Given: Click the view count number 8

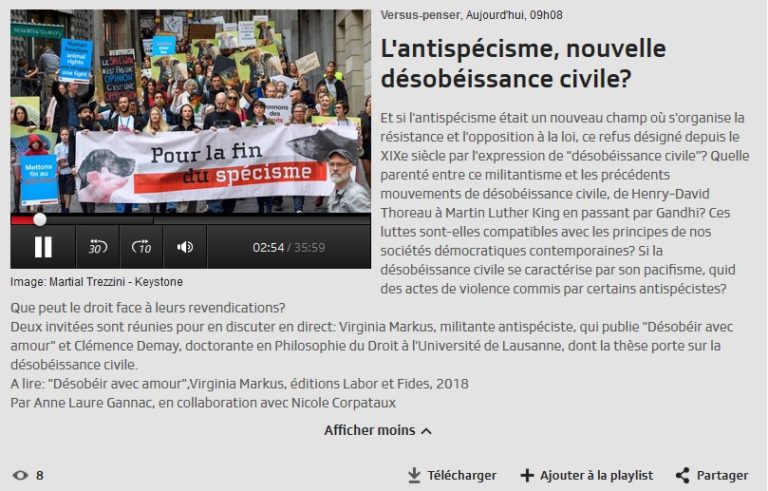Looking at the screenshot, I should pos(40,475).
